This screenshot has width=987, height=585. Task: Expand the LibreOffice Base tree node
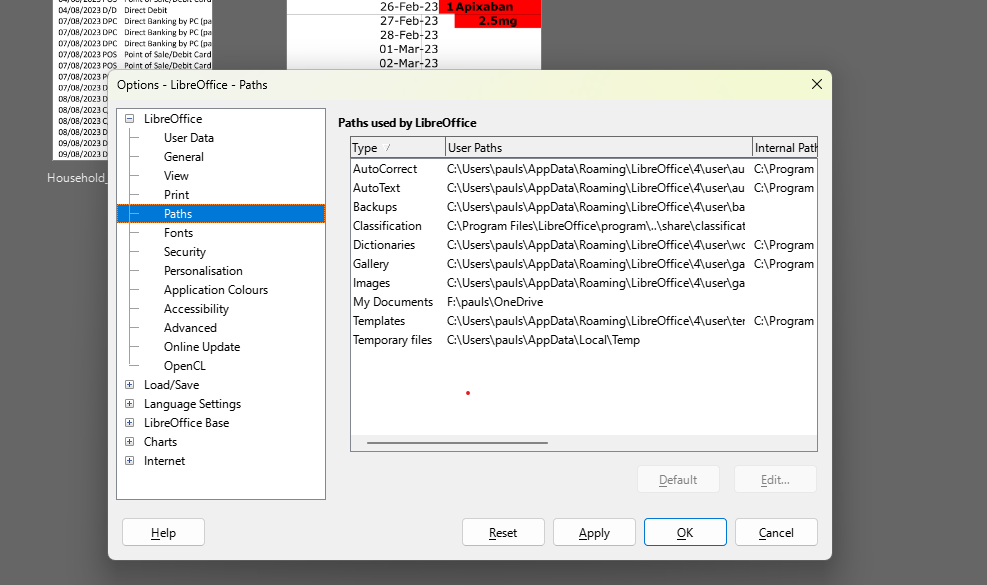point(130,423)
